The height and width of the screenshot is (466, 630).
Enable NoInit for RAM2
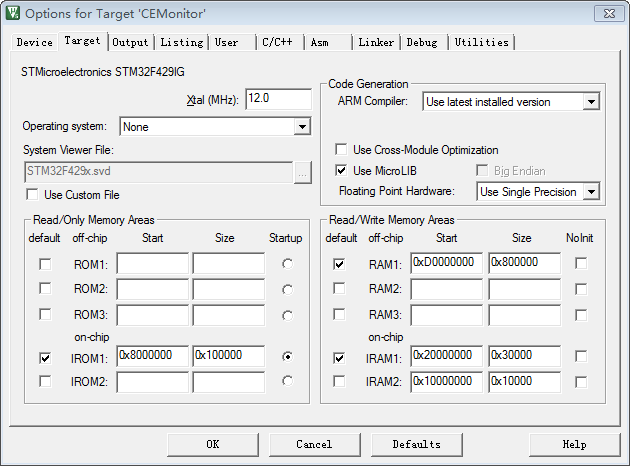tap(581, 289)
